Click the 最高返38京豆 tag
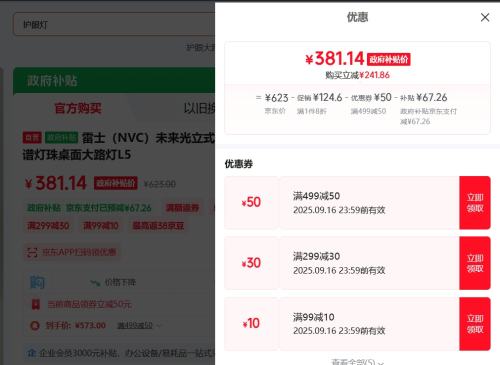This screenshot has height=365, width=500. click(x=158, y=226)
